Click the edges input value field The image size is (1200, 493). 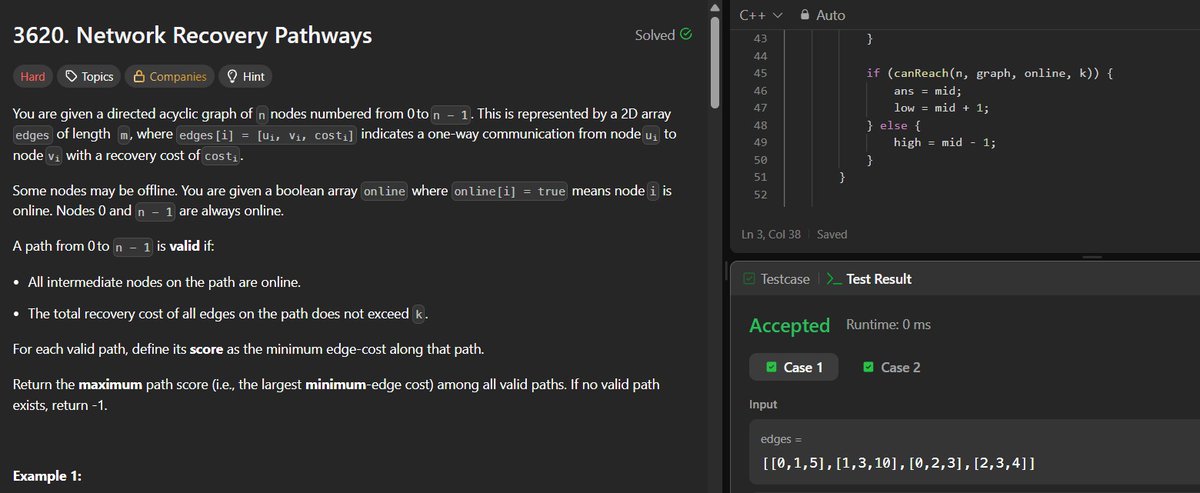click(975, 452)
